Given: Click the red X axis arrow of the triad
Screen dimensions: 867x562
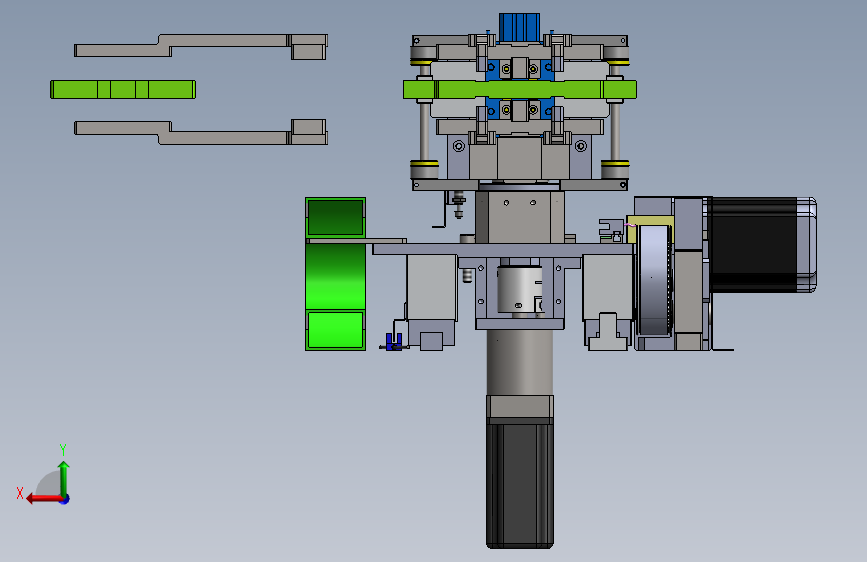Looking at the screenshot, I should point(44,499).
